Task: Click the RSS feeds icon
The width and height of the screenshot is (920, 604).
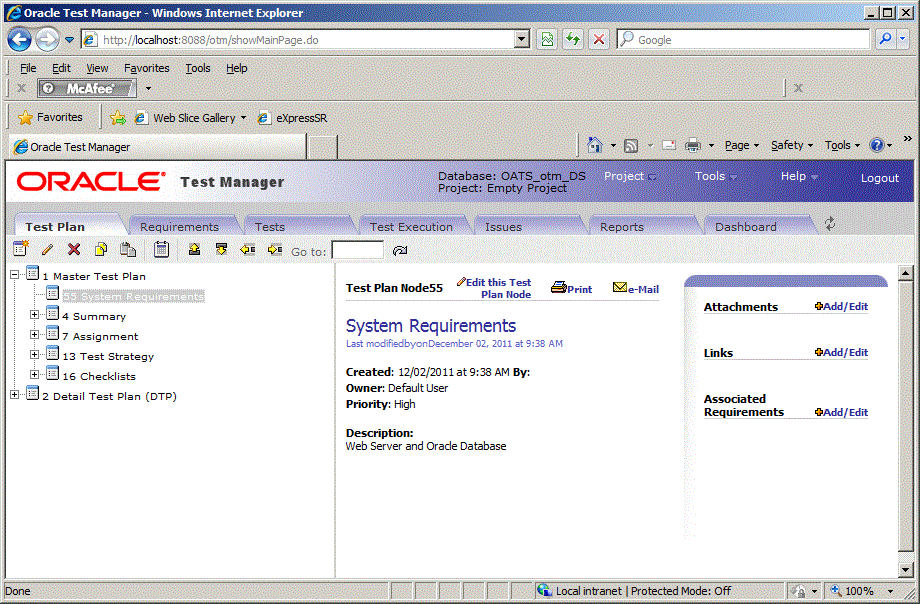Action: (x=631, y=146)
